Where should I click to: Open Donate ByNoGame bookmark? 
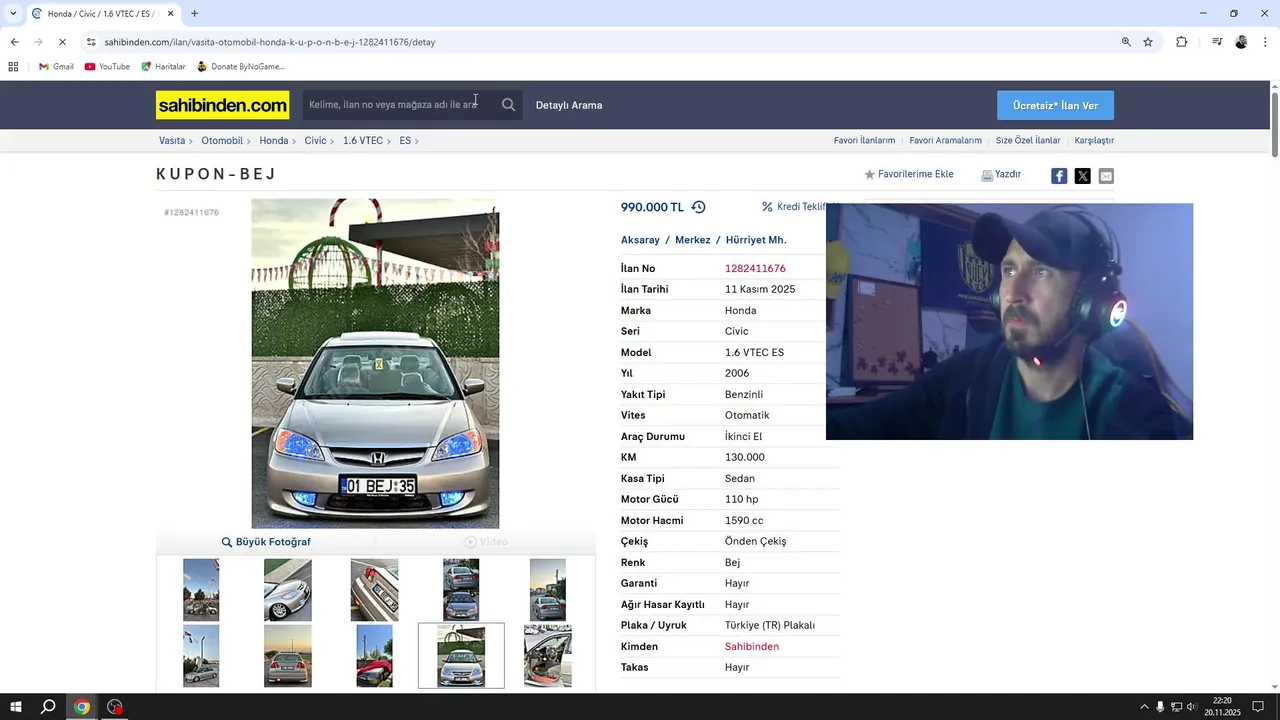click(x=240, y=67)
